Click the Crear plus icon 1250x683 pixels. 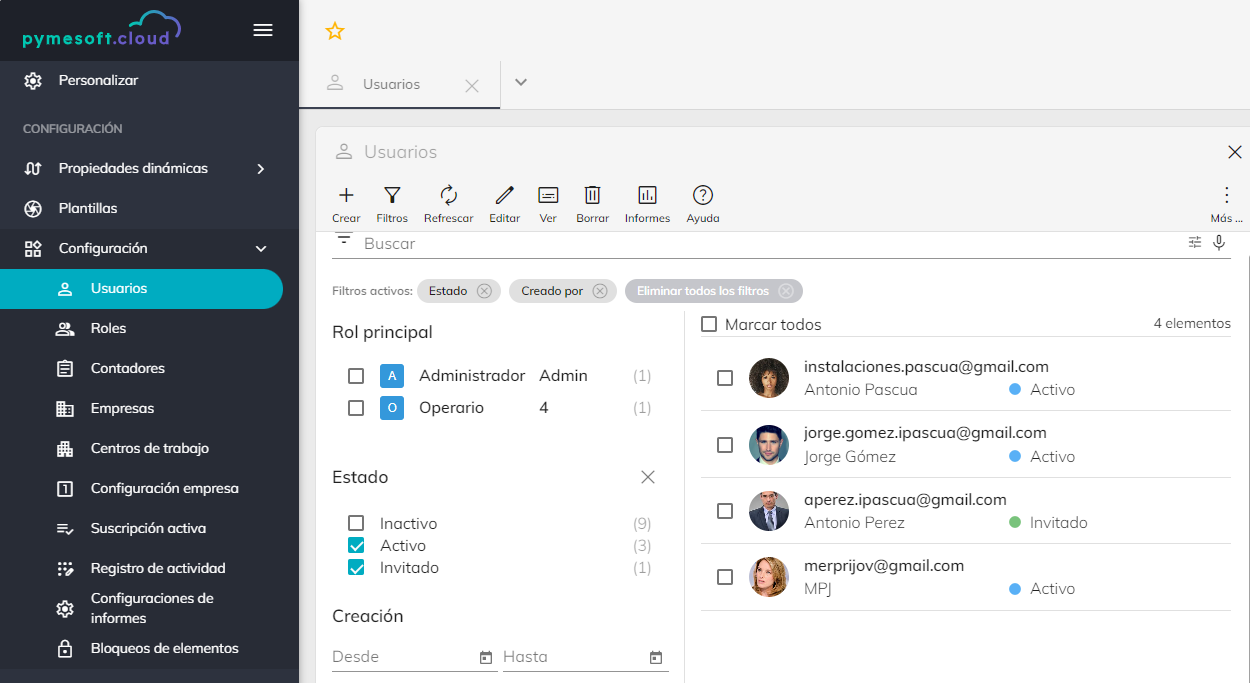click(346, 196)
